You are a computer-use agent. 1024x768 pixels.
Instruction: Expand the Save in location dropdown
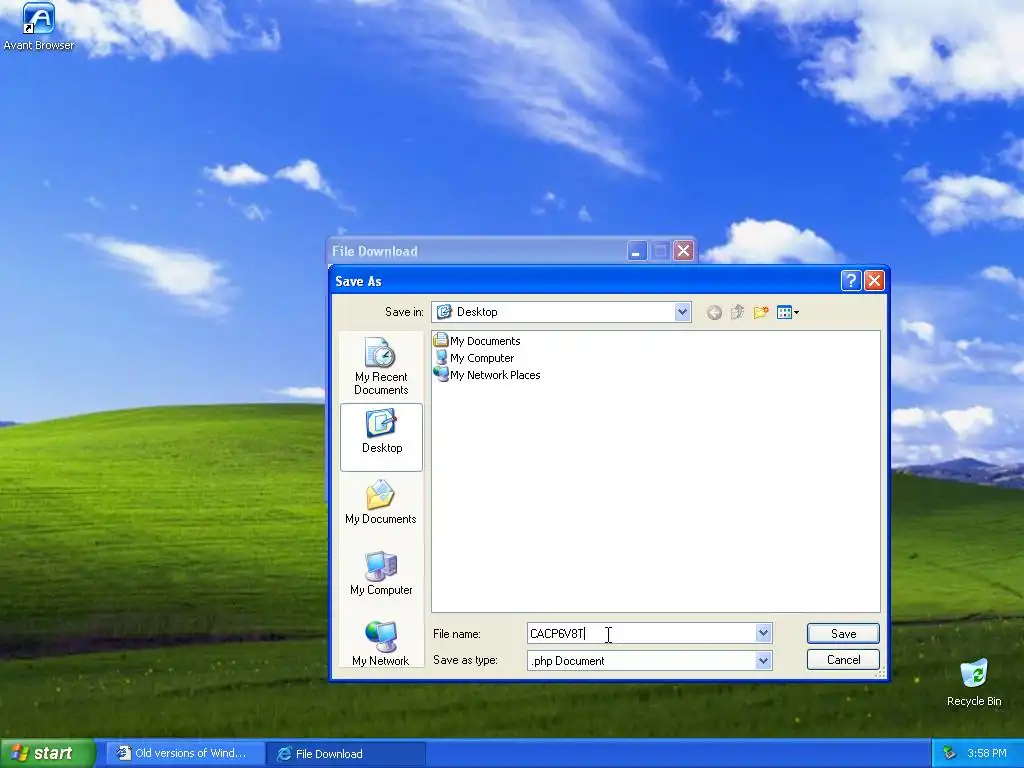(x=682, y=312)
